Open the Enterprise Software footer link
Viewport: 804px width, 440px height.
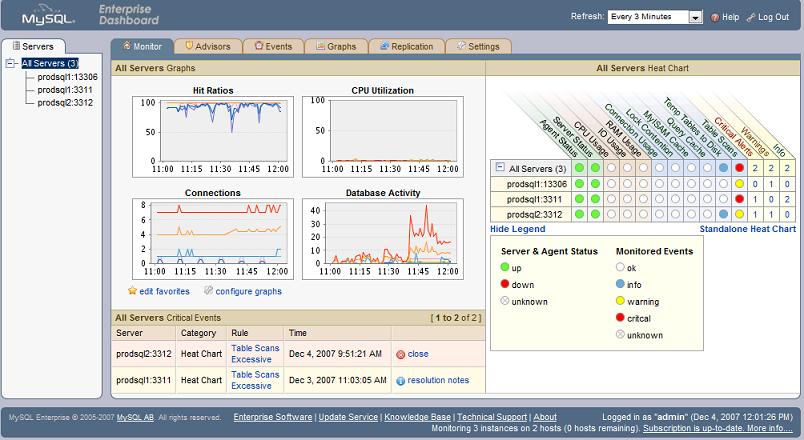(x=273, y=417)
